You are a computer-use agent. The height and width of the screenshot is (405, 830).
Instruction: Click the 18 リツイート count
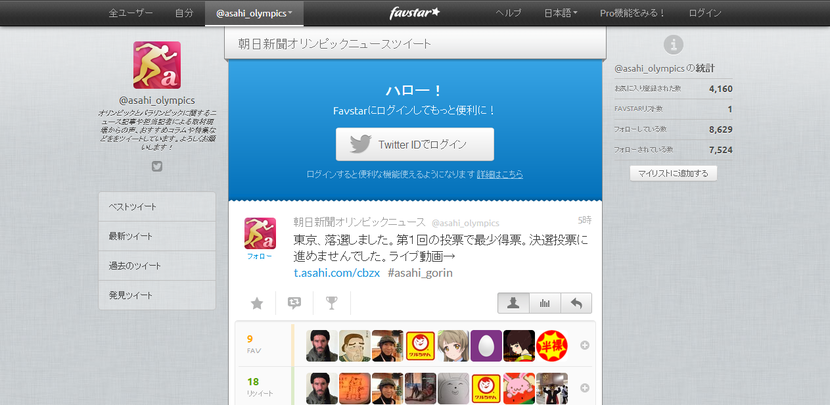point(252,382)
